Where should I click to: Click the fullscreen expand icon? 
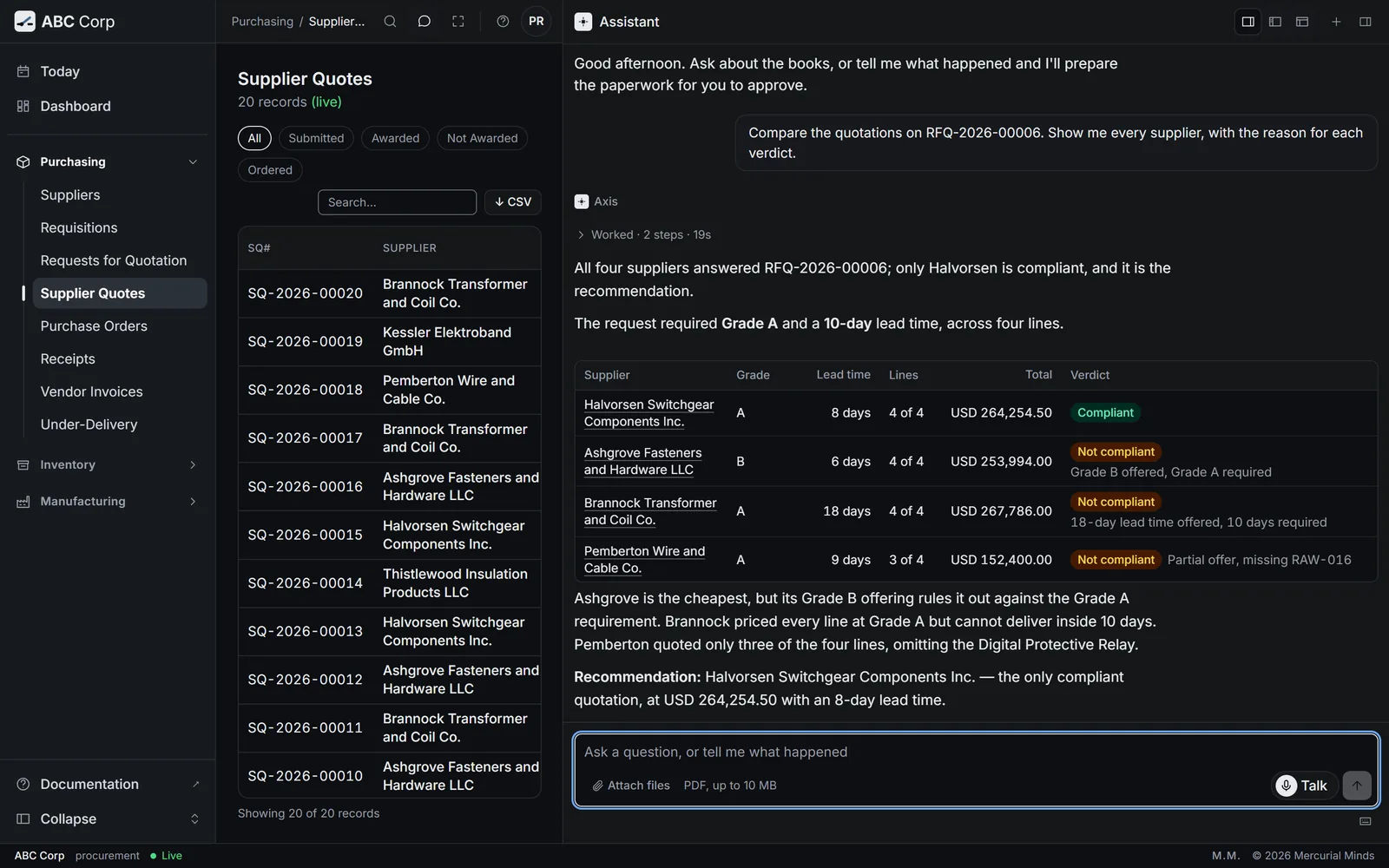pos(458,22)
